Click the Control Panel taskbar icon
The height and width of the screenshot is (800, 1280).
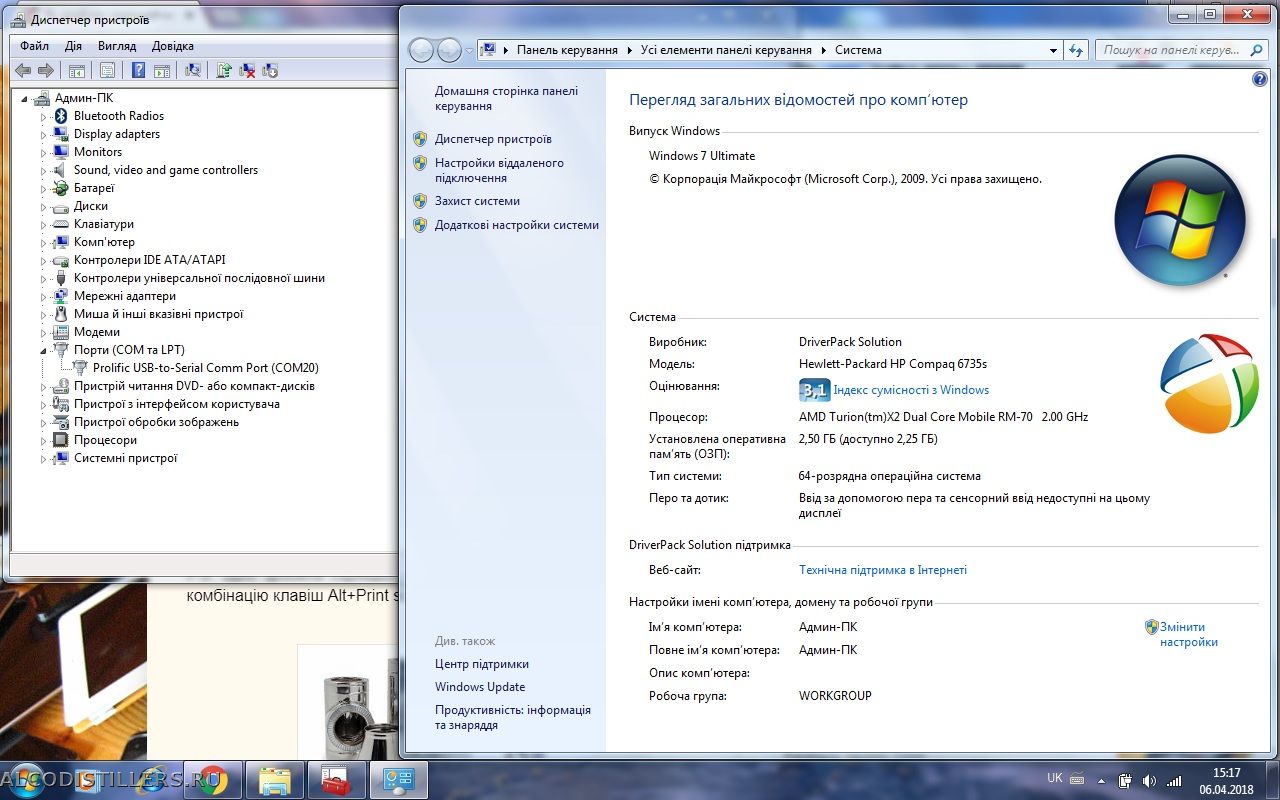click(399, 780)
